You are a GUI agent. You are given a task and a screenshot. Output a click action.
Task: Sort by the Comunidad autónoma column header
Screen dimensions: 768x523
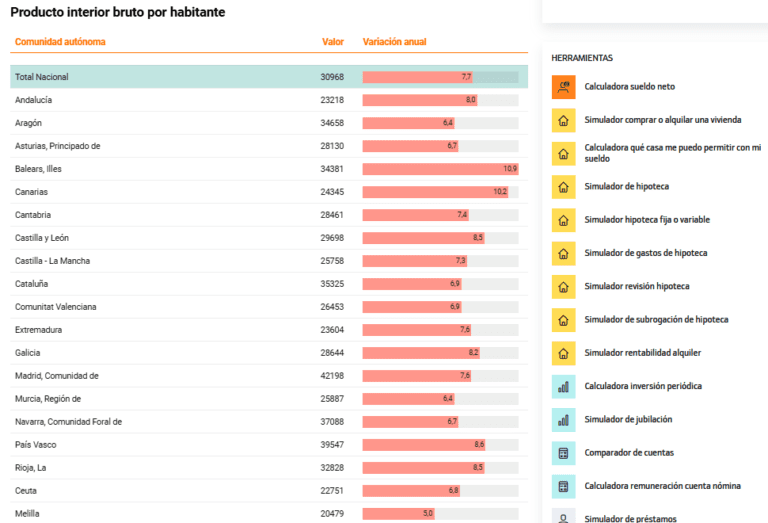coord(60,42)
